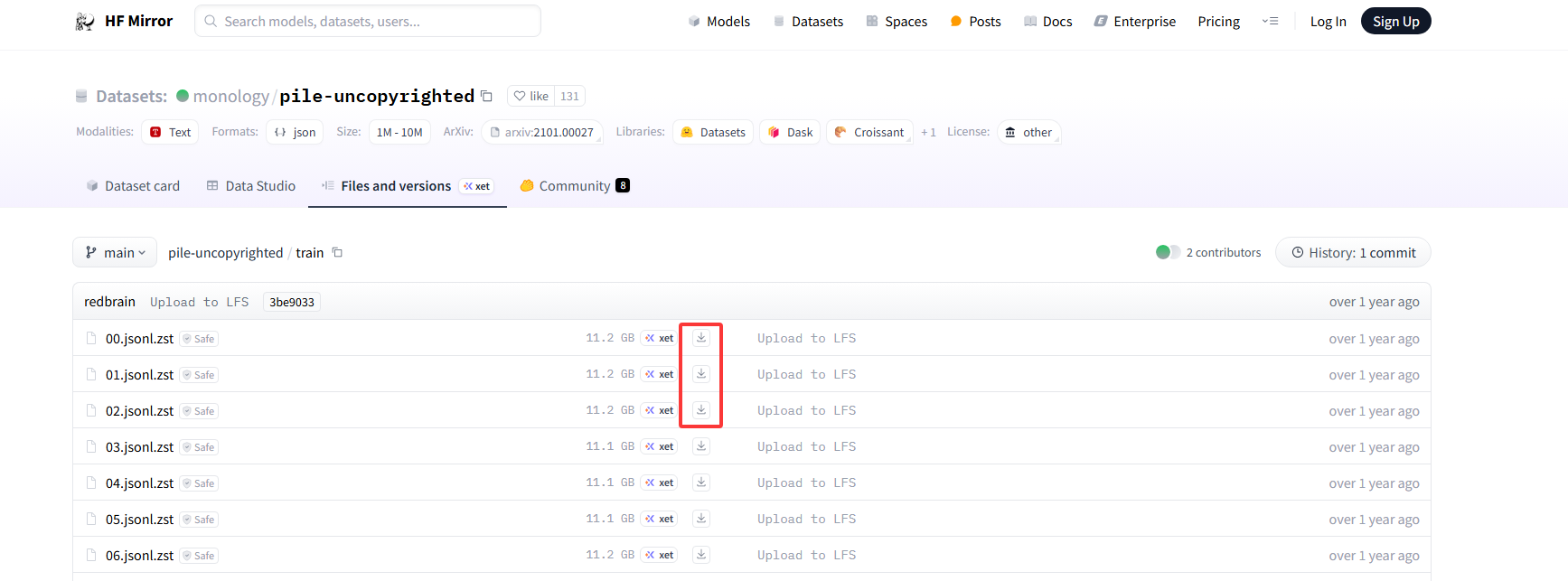Screen dimensions: 1568x581
Task: Open the monology profile link
Action: [230, 96]
